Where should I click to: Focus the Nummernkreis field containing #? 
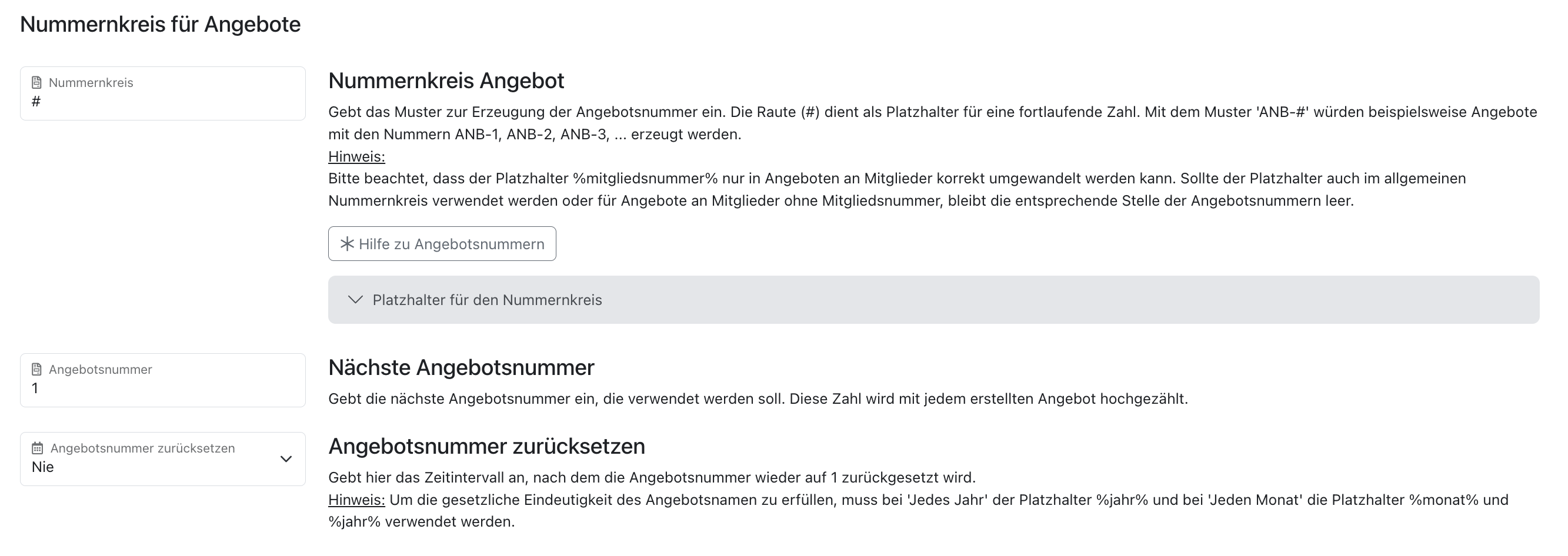[162, 102]
